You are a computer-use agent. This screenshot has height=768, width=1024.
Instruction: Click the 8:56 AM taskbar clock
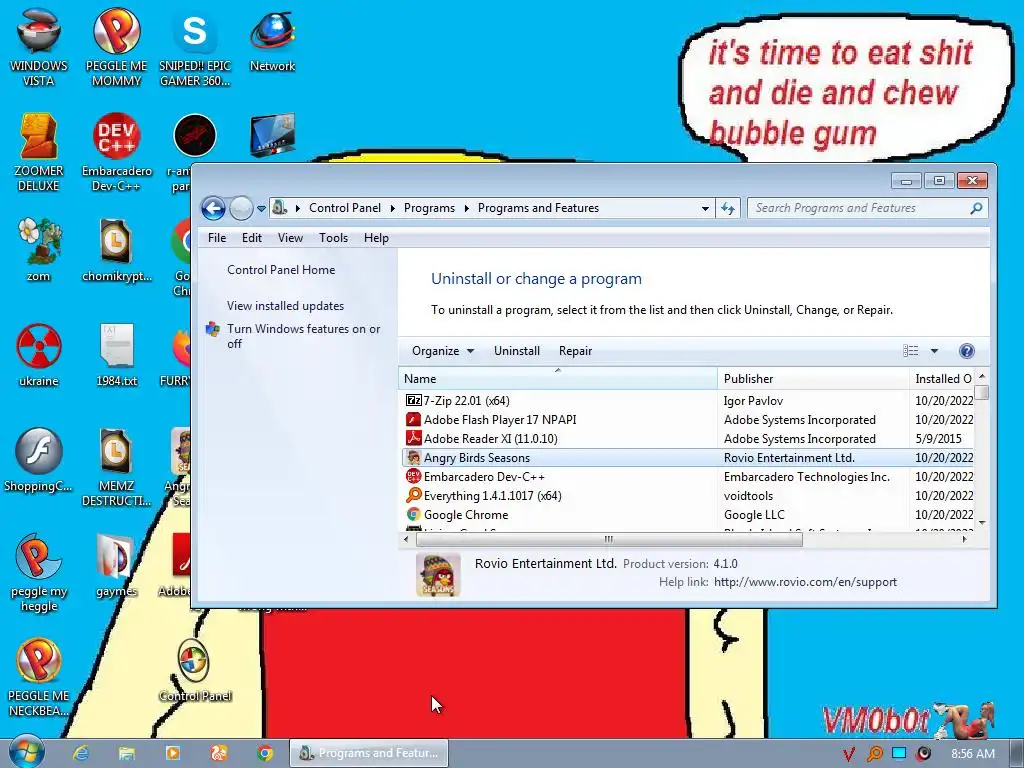(x=972, y=754)
